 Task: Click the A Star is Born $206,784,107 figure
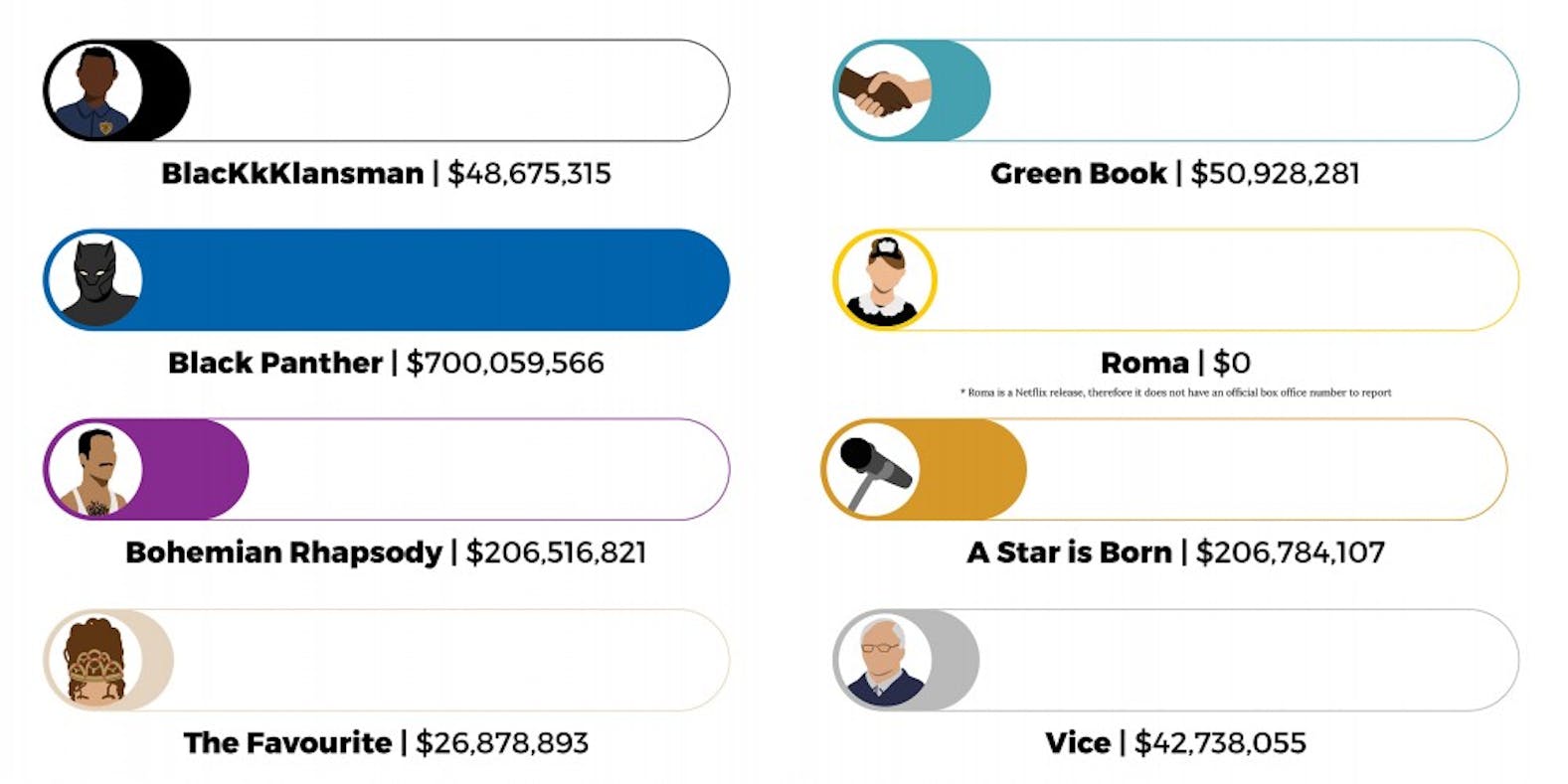click(1290, 552)
